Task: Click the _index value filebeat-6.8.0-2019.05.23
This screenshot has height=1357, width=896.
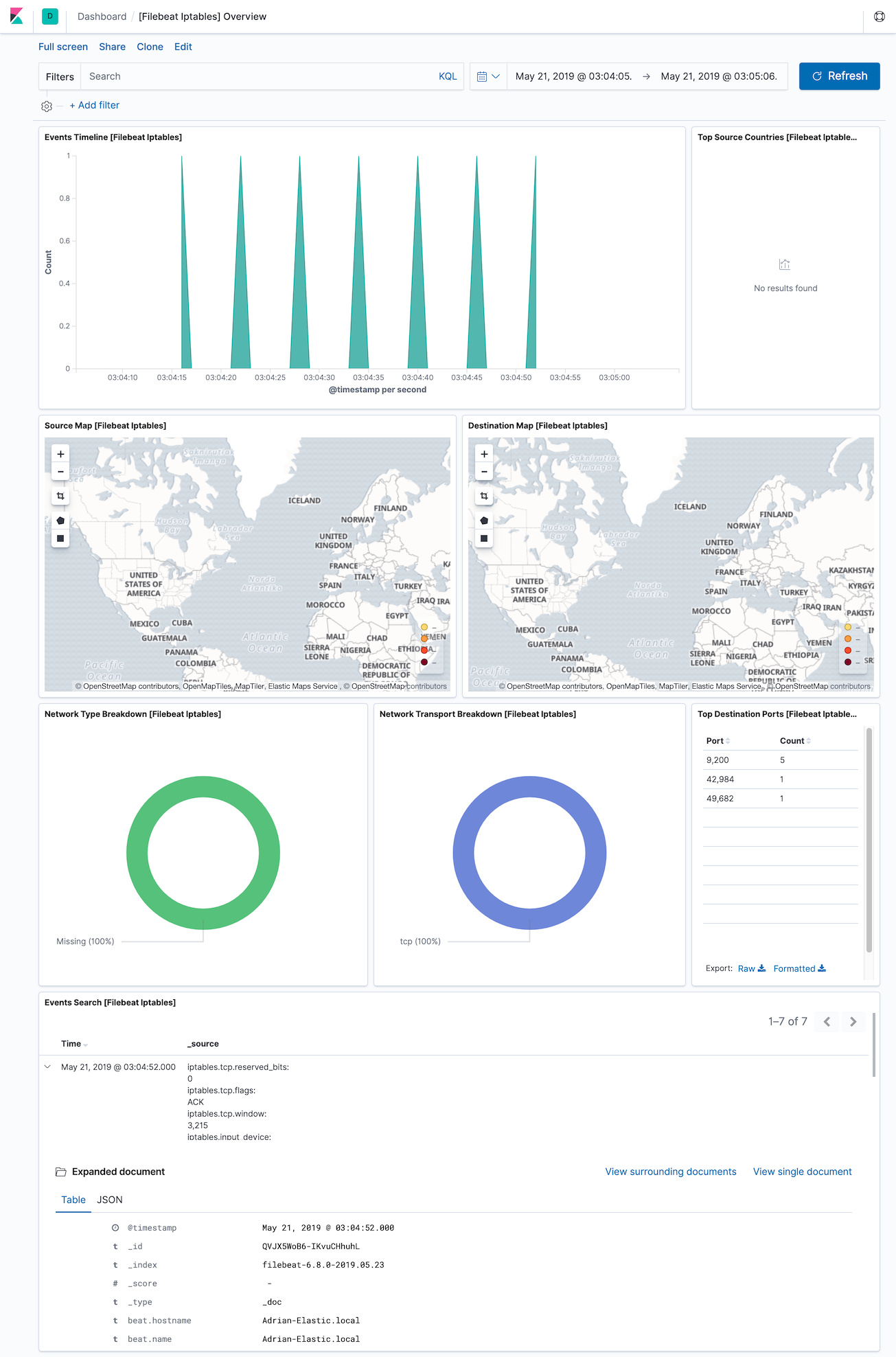Action: point(323,1265)
